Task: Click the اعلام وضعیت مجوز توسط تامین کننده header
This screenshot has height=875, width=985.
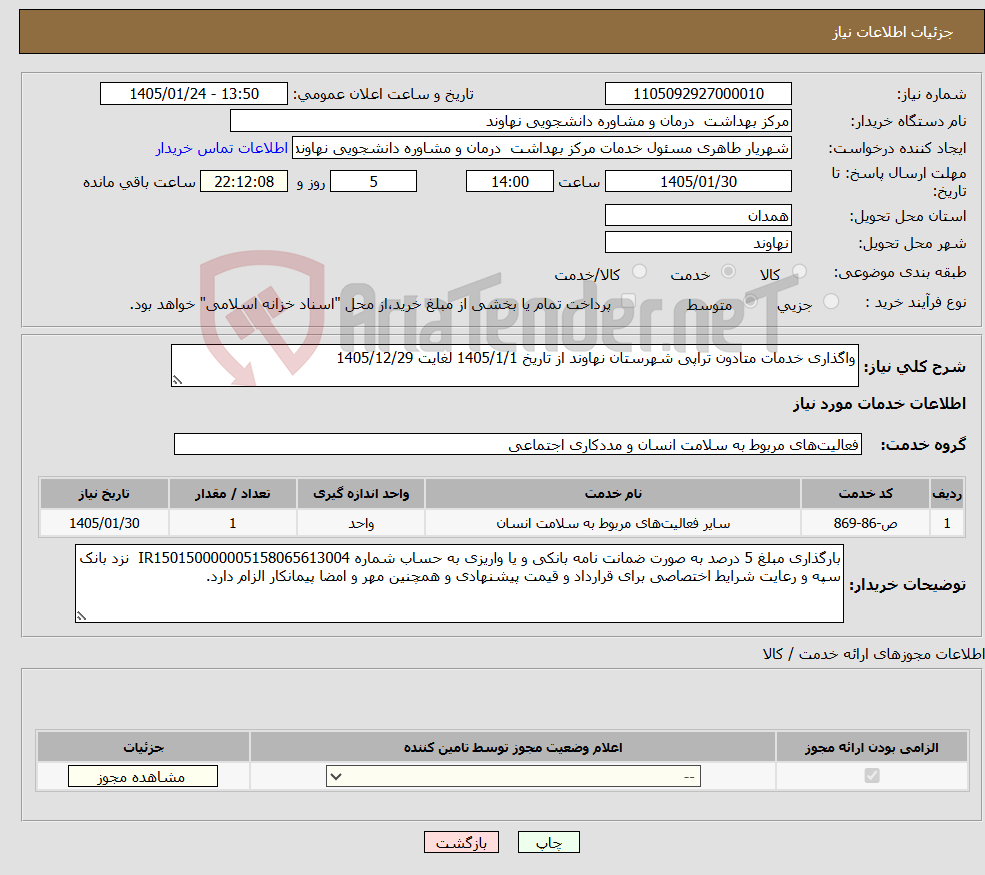Action: tap(513, 747)
